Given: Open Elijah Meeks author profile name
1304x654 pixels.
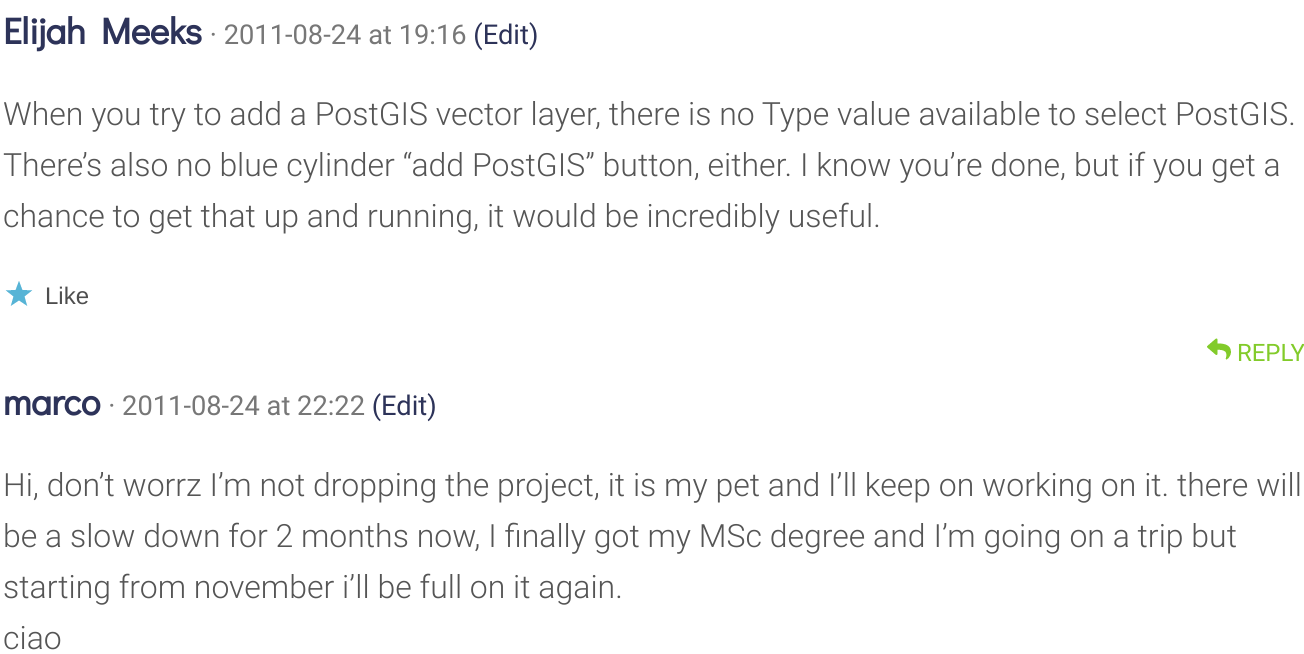Looking at the screenshot, I should point(103,34).
